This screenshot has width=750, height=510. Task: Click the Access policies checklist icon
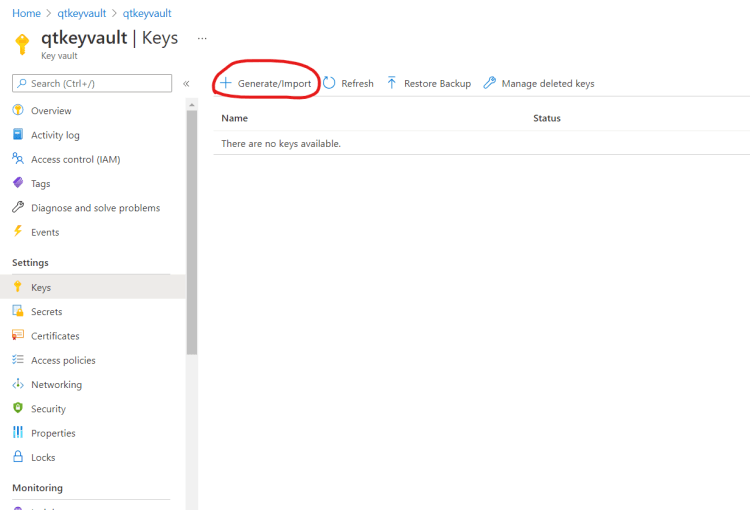coord(18,359)
